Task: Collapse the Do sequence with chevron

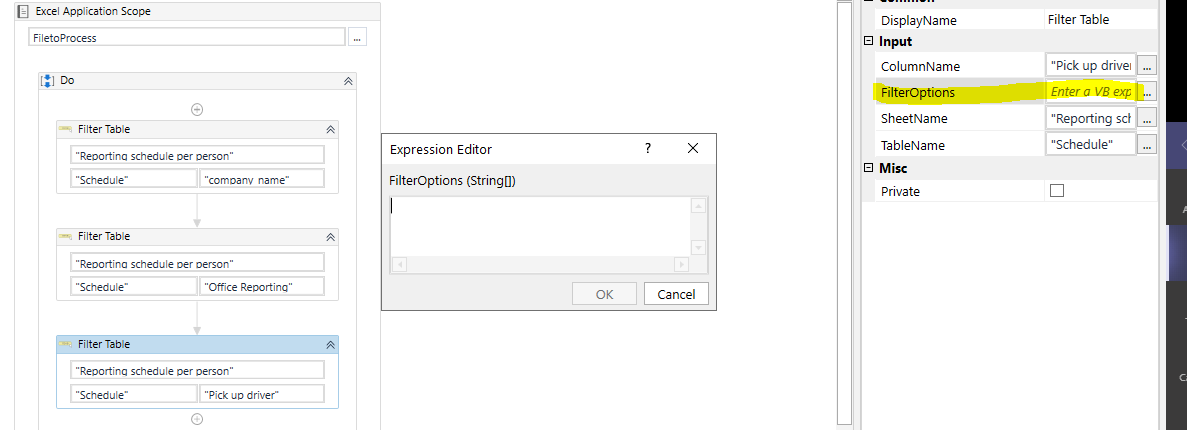Action: (x=348, y=81)
